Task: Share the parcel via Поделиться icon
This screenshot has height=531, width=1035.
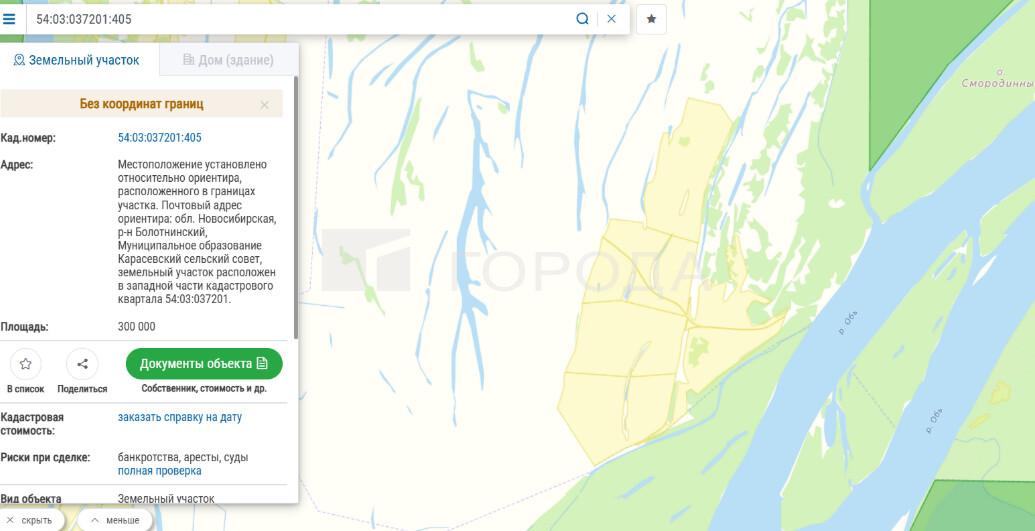Action: point(82,364)
